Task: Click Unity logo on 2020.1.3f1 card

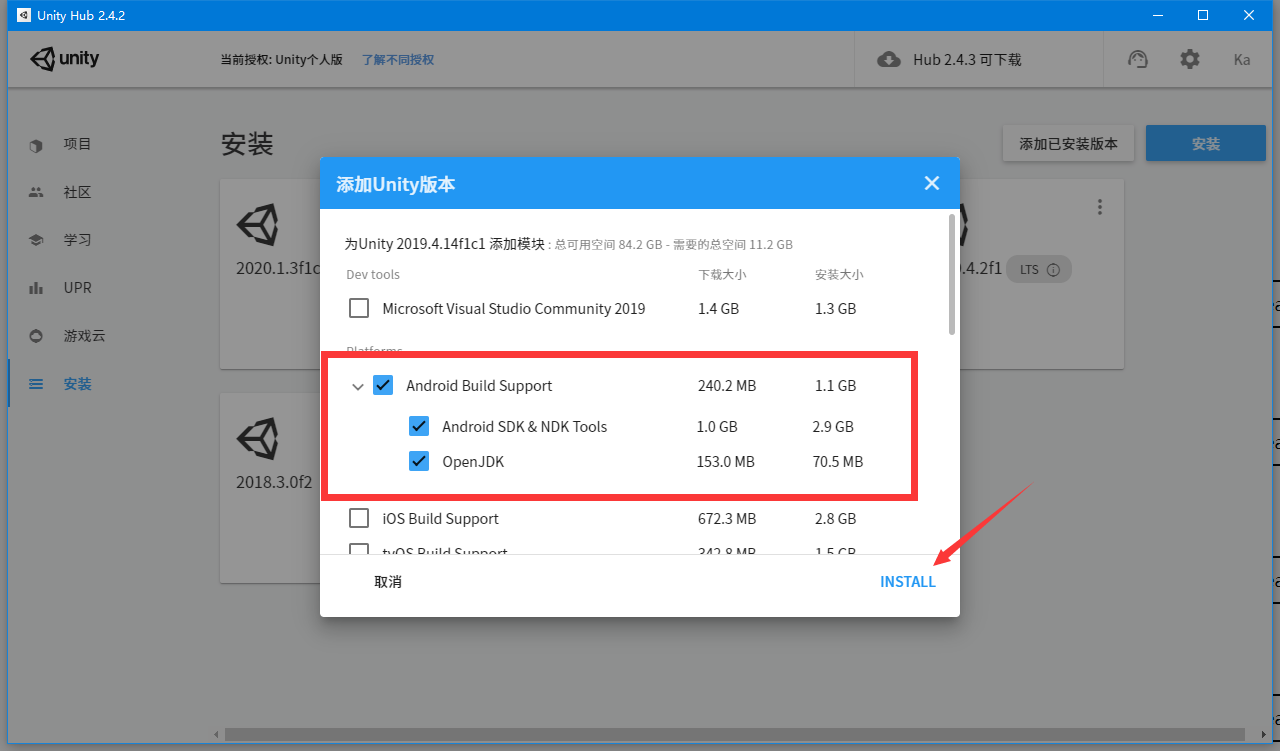Action: coord(257,226)
